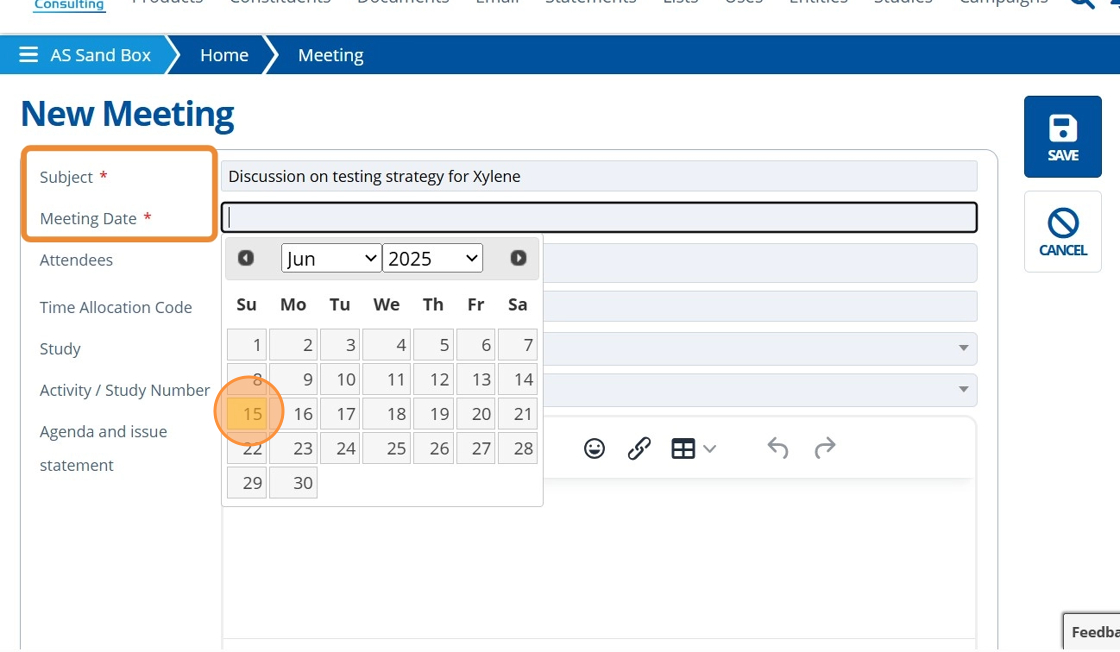Click the insert table icon
Screen dimensions: 1120x652
683,449
